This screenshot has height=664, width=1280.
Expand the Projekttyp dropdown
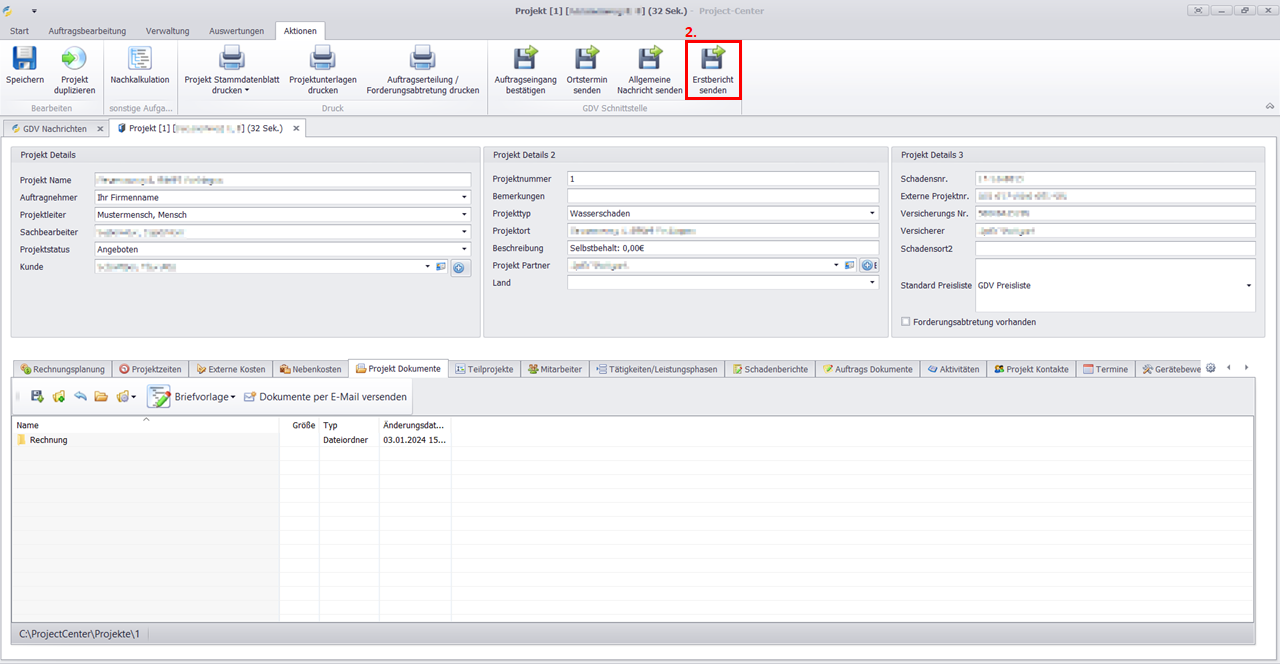tap(873, 214)
